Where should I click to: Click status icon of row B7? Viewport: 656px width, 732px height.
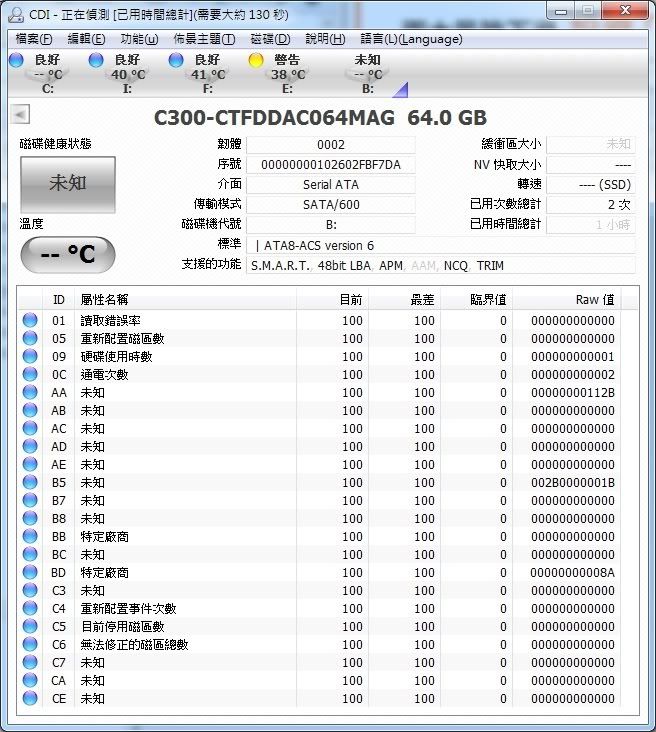click(30, 500)
